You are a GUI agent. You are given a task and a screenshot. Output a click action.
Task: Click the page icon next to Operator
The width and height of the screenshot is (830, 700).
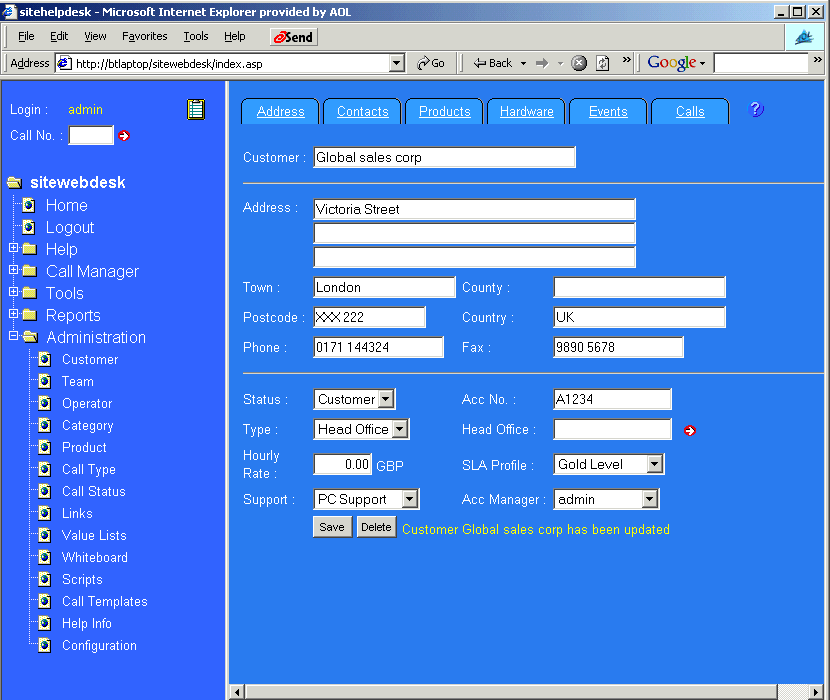45,403
